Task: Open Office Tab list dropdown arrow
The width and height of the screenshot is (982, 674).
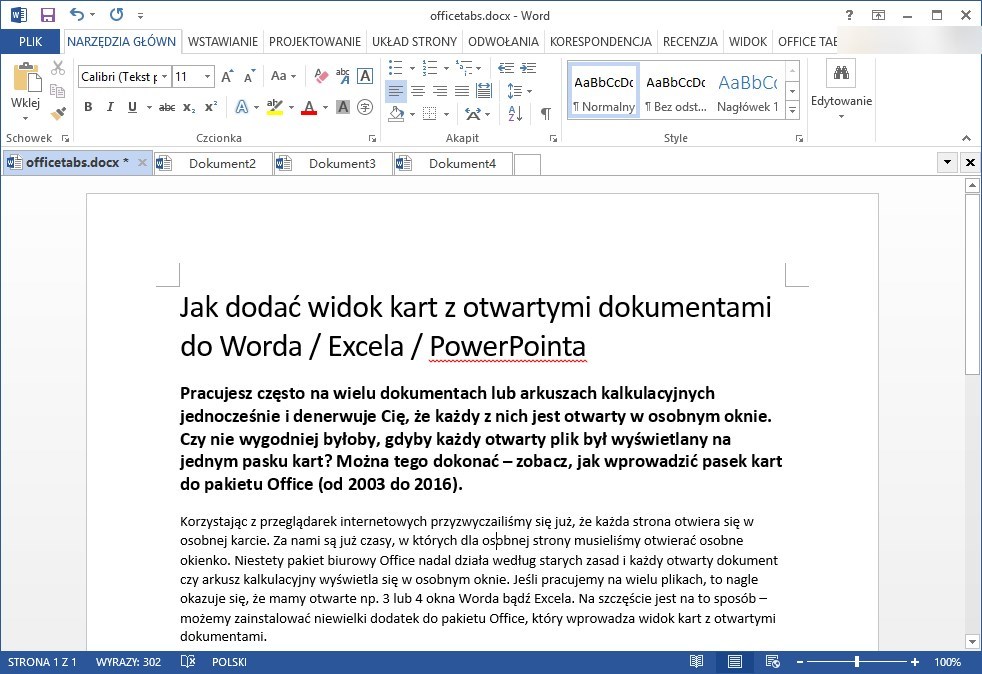Action: pos(947,162)
